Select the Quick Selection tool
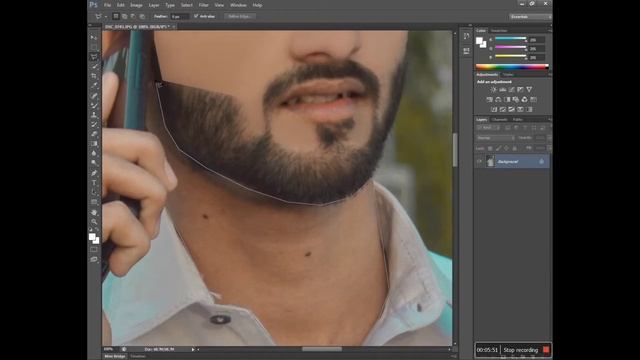The height and width of the screenshot is (360, 640). pos(94,67)
